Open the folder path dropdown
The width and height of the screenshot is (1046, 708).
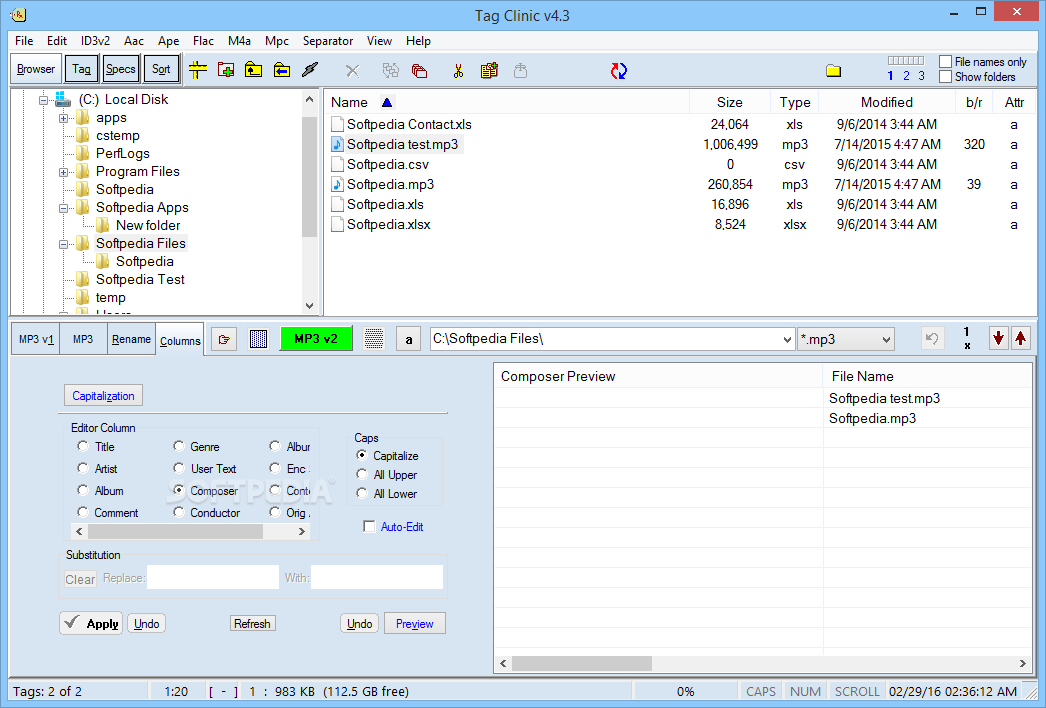(x=787, y=340)
